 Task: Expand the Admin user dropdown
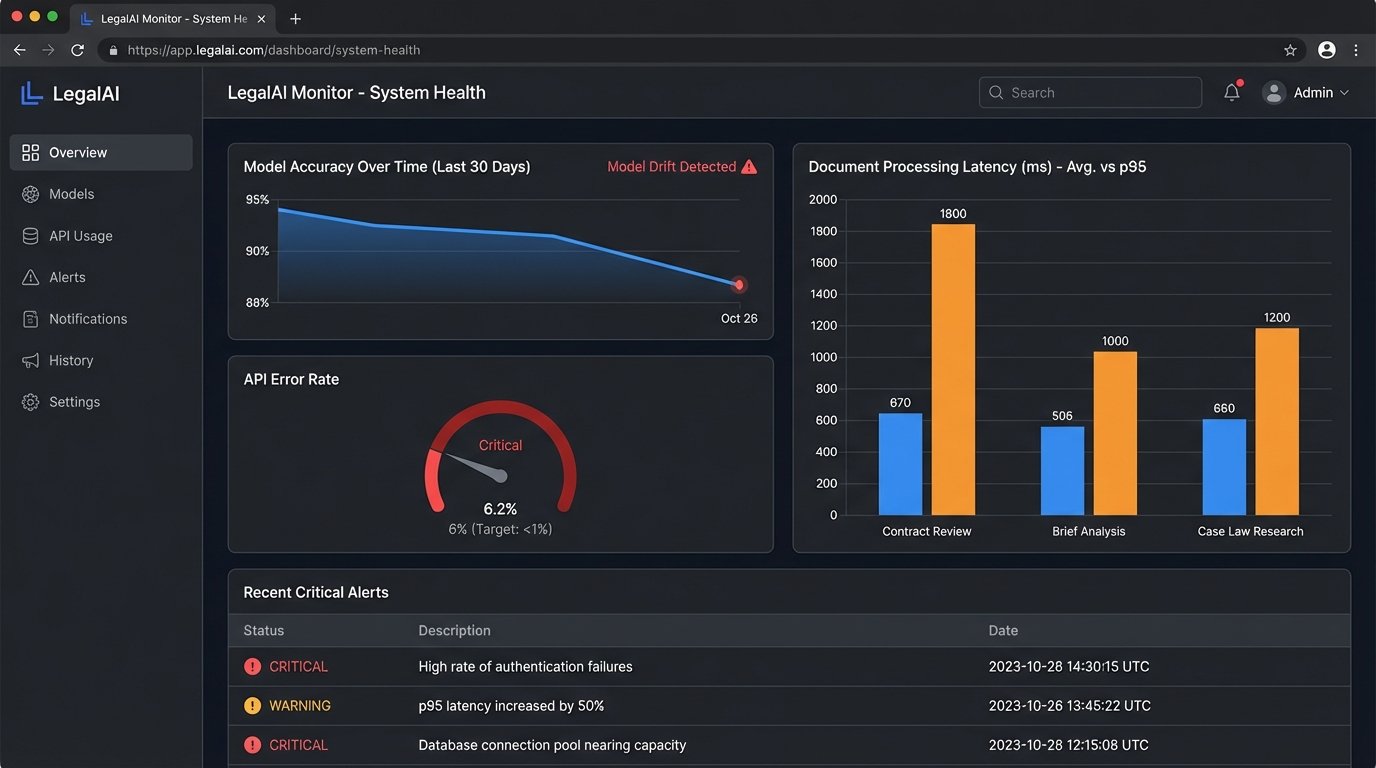(1306, 92)
